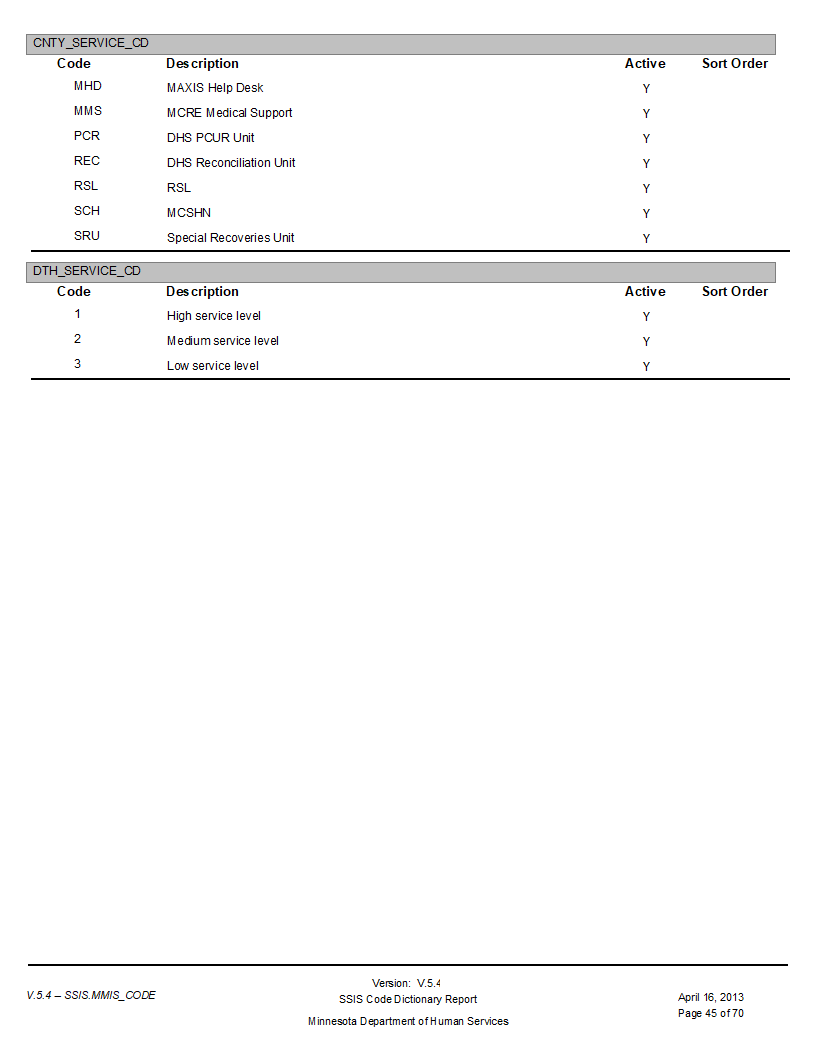Click Medium service level description
The width and height of the screenshot is (816, 1056).
point(223,341)
